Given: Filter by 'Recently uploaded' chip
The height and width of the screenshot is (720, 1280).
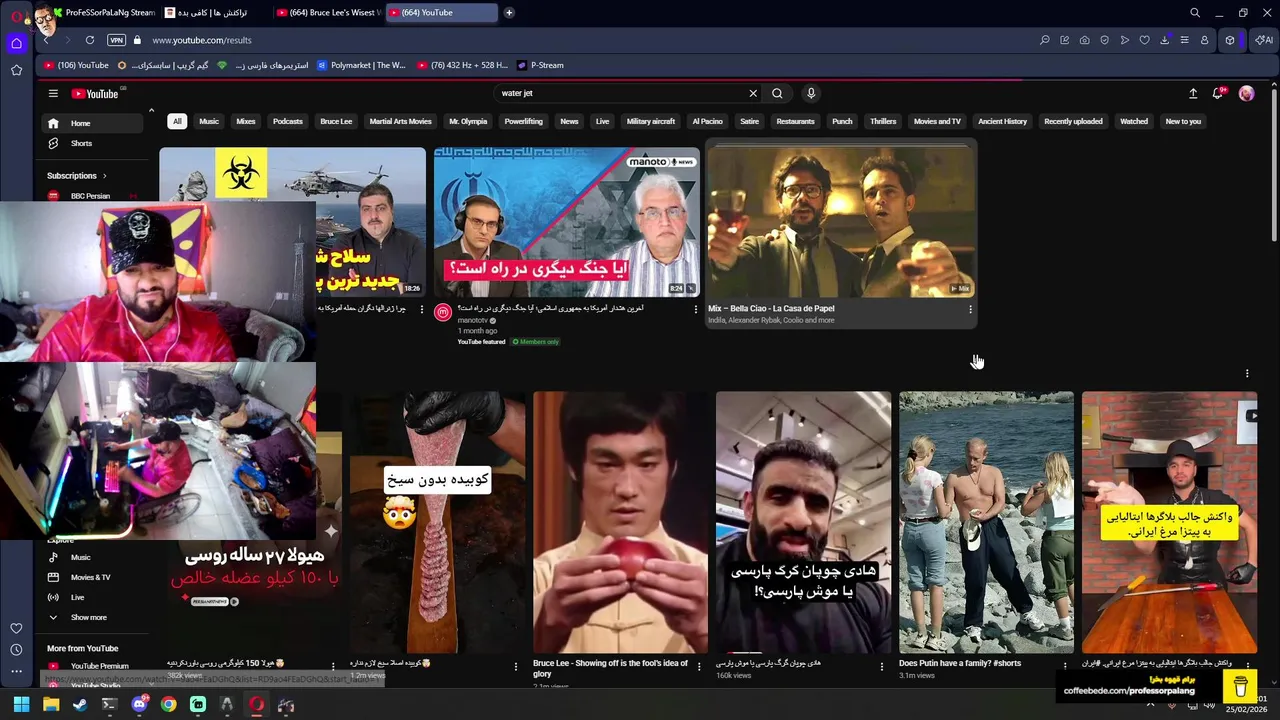Looking at the screenshot, I should click(1073, 121).
